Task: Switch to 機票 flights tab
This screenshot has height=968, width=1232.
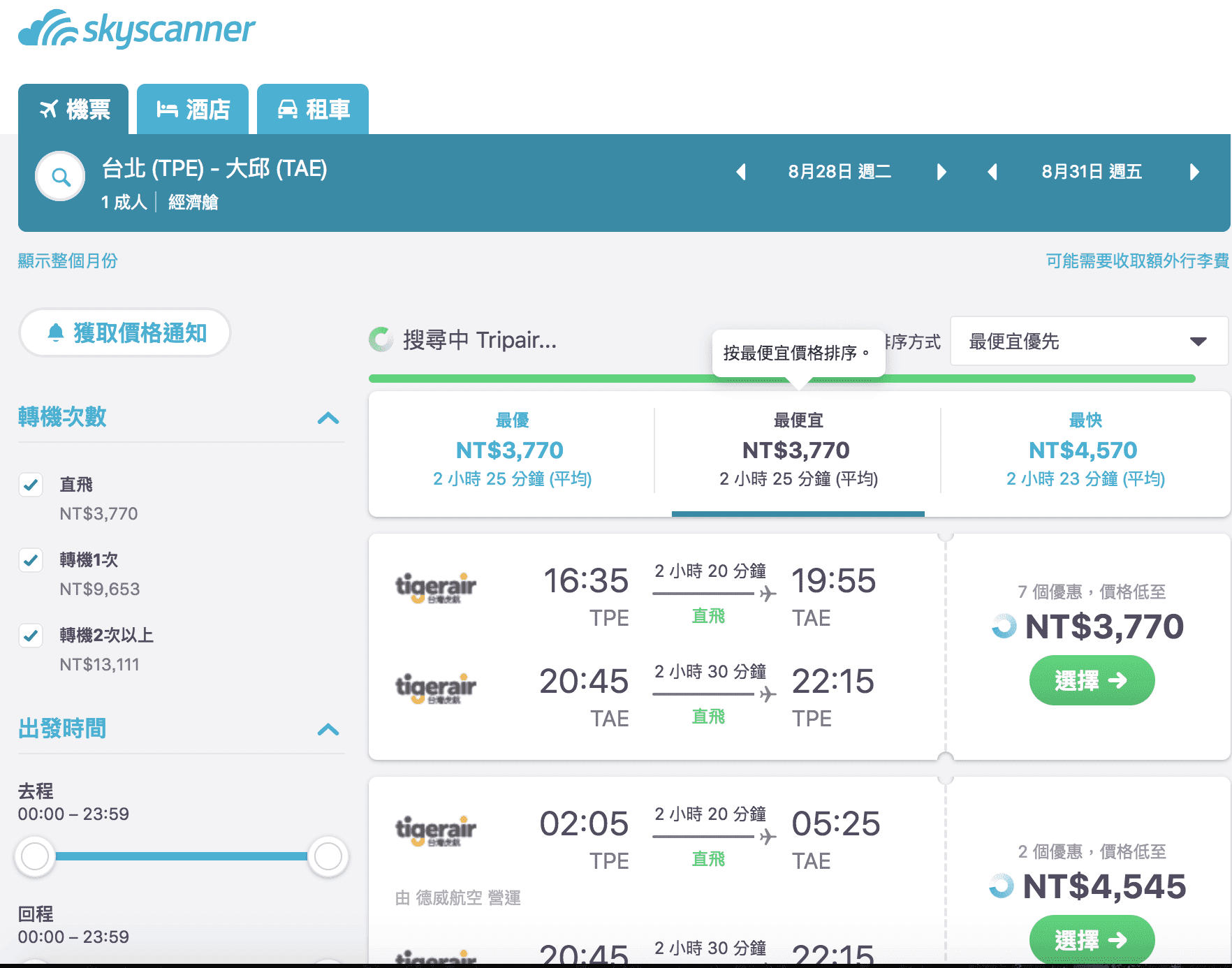Action: (73, 109)
